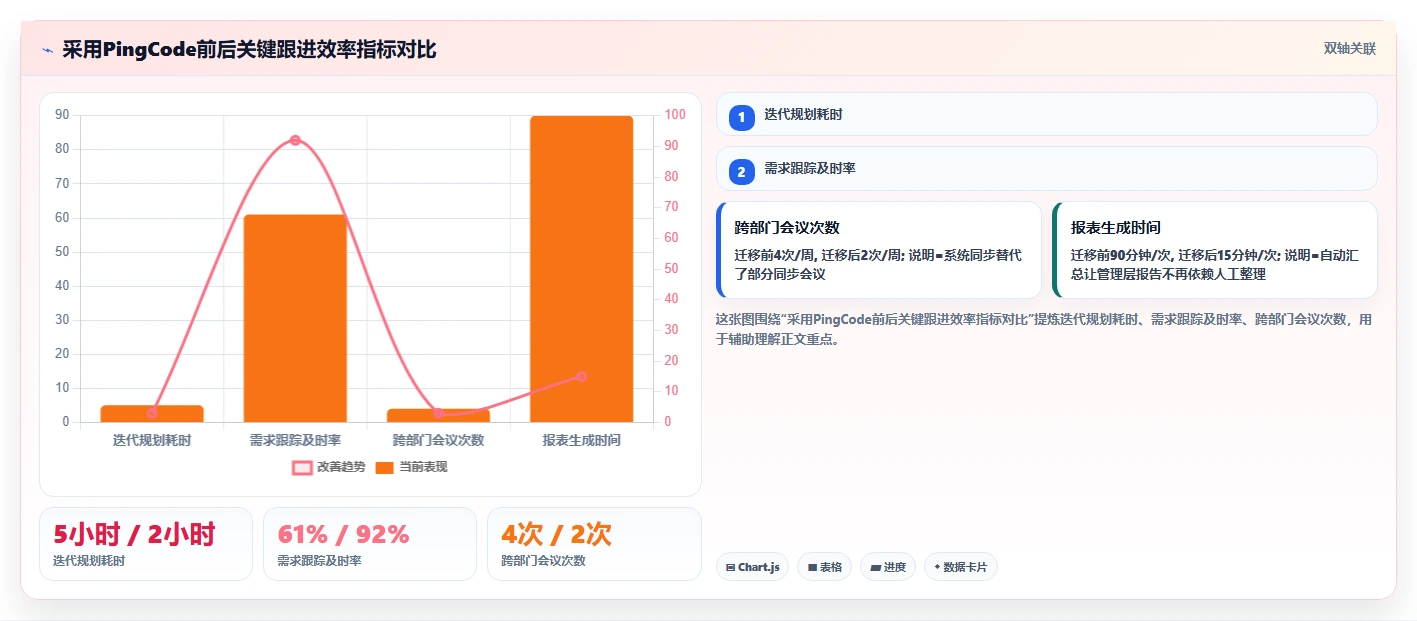
Task: Click the 61% / 92% stat card
Action: [x=370, y=544]
